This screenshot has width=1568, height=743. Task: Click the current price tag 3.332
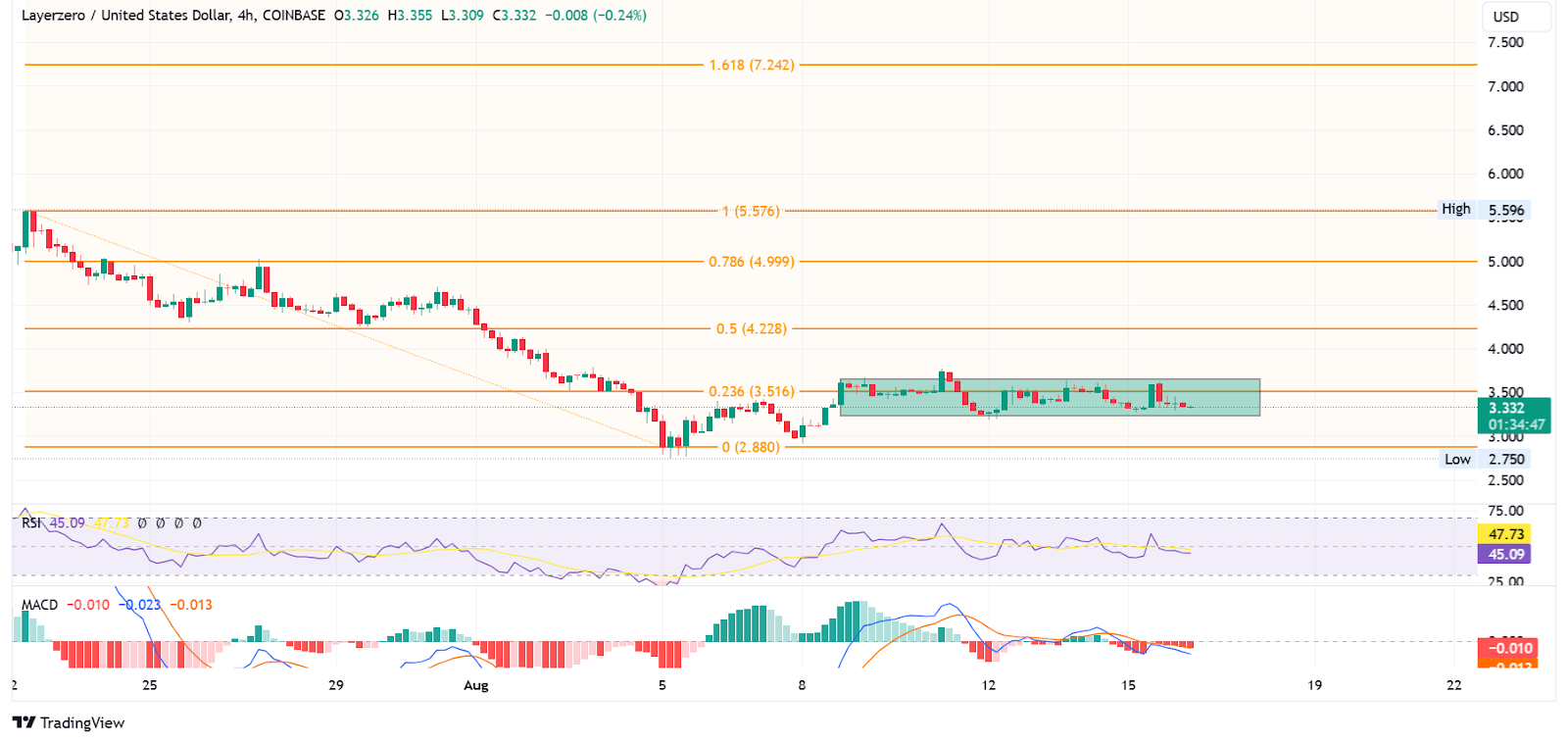1513,416
